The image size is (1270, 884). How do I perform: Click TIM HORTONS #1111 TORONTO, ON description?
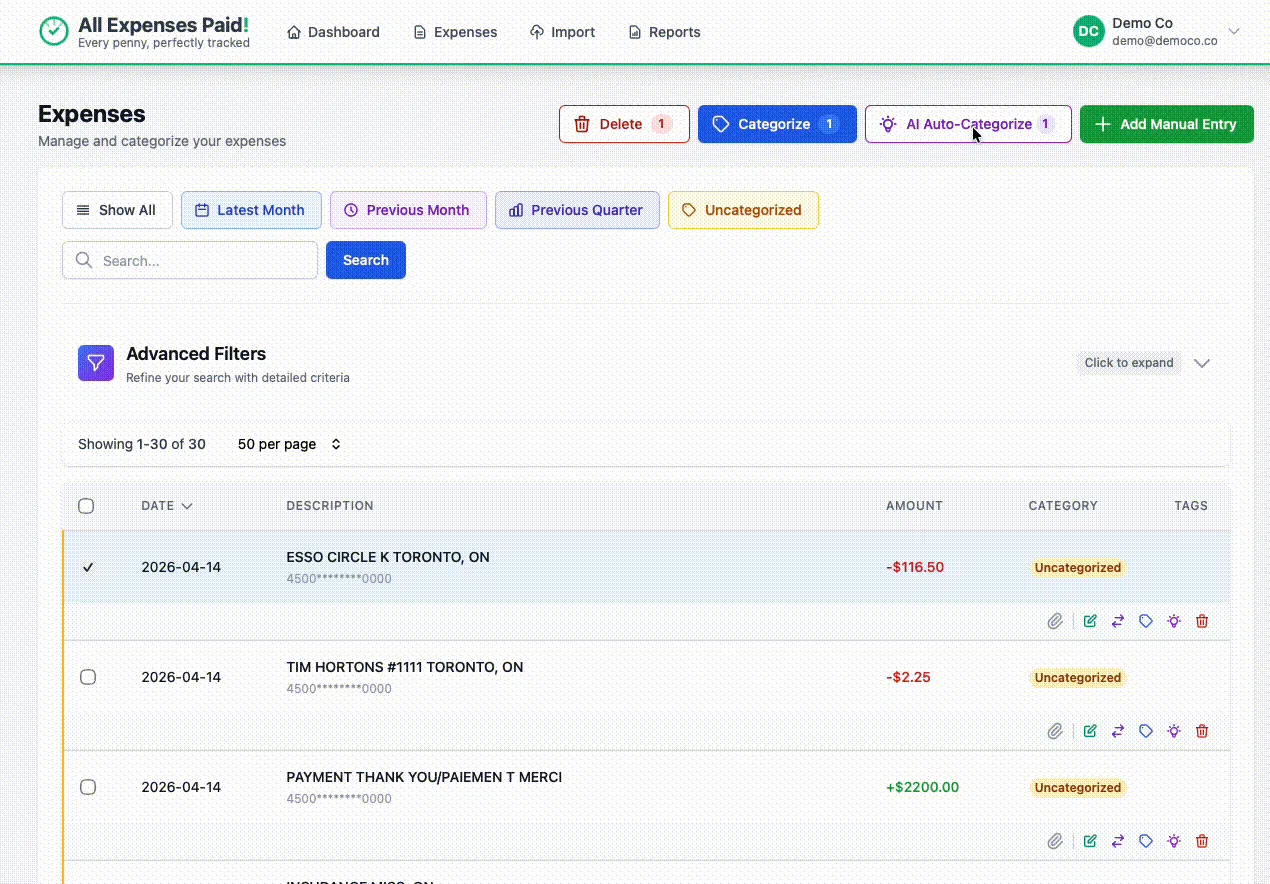pos(405,667)
